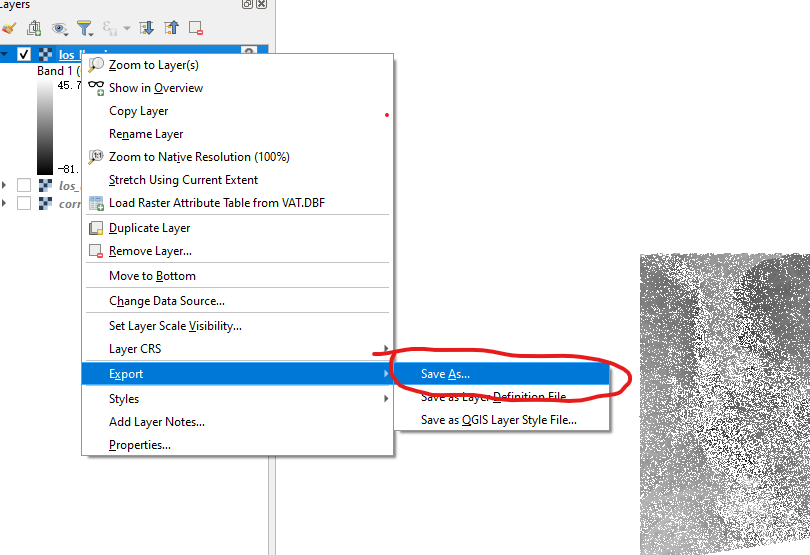Choose Set Layer Scale Visibility...
810x555 pixels.
[x=238, y=326]
